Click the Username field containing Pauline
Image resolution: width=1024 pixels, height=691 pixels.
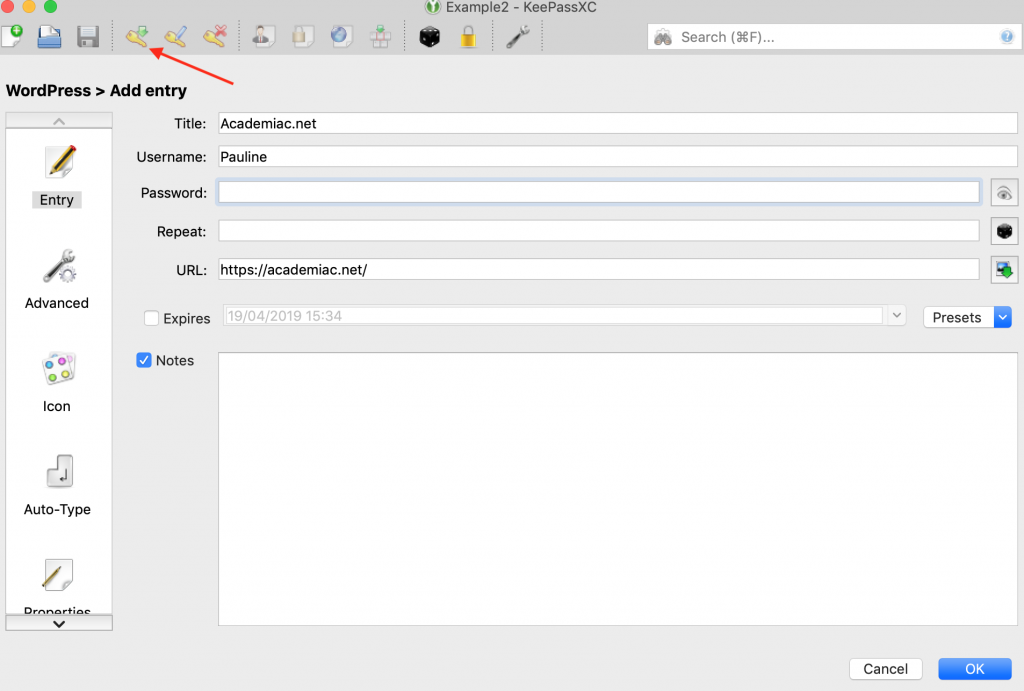[x=617, y=157]
